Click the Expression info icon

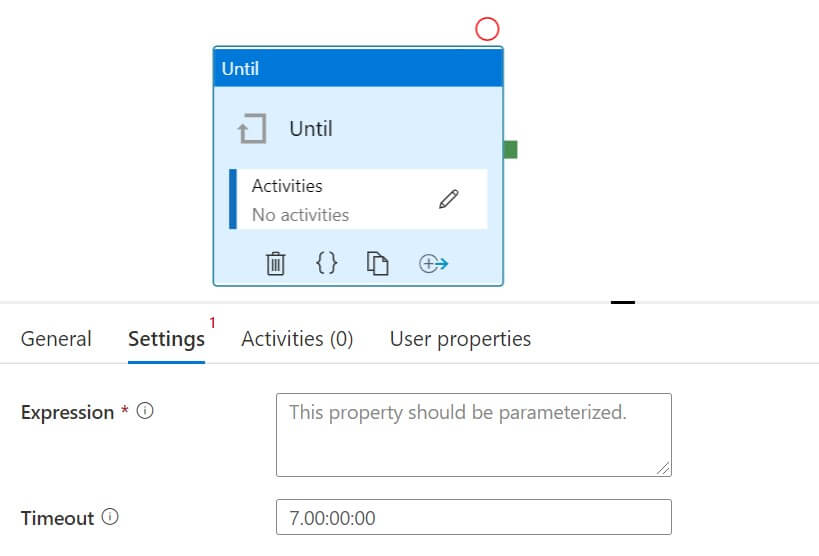click(x=145, y=411)
